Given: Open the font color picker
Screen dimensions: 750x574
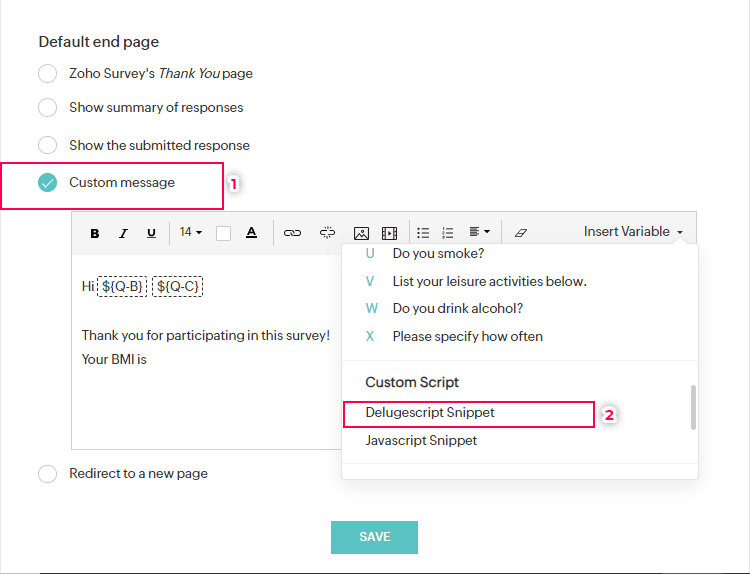Looking at the screenshot, I should coord(251,232).
